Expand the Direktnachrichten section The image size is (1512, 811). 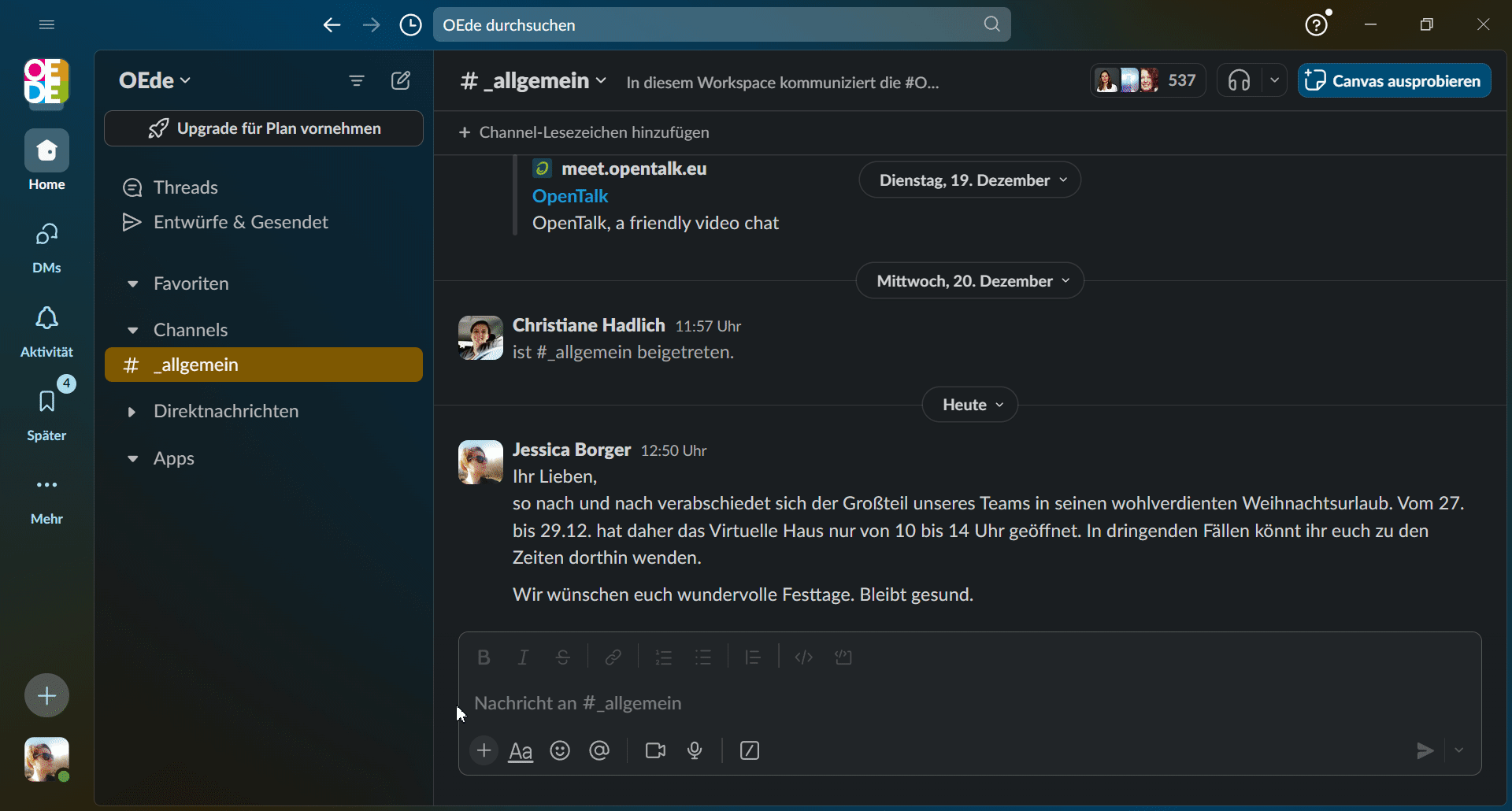[x=132, y=411]
